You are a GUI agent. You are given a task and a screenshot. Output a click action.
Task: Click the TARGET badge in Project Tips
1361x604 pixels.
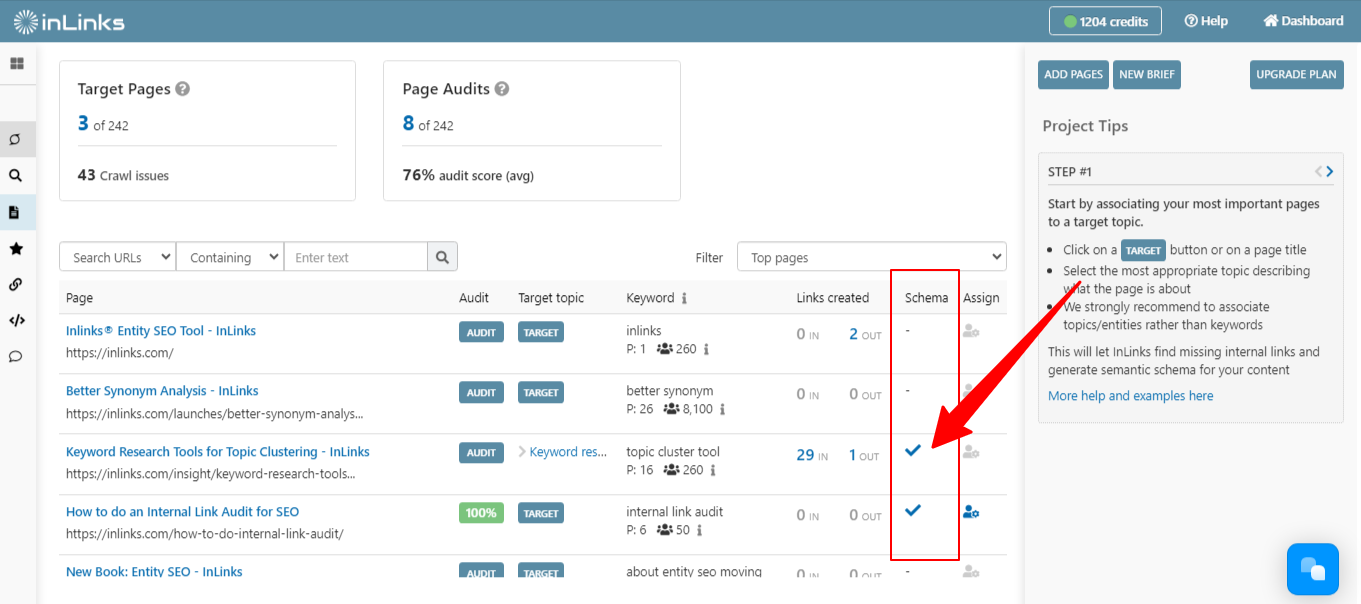click(1143, 250)
